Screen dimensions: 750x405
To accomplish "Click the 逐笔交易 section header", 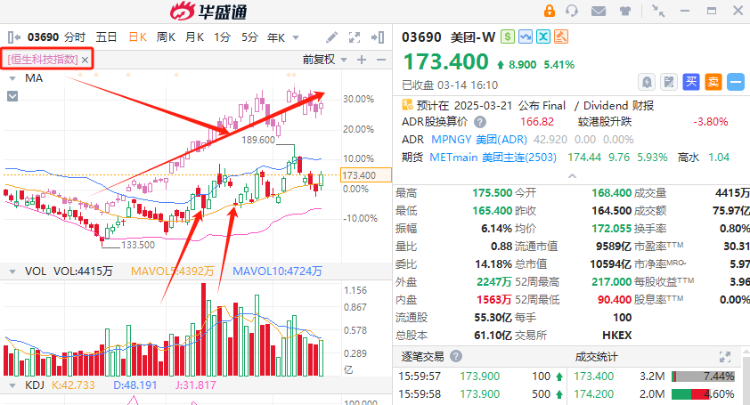I will [422, 357].
